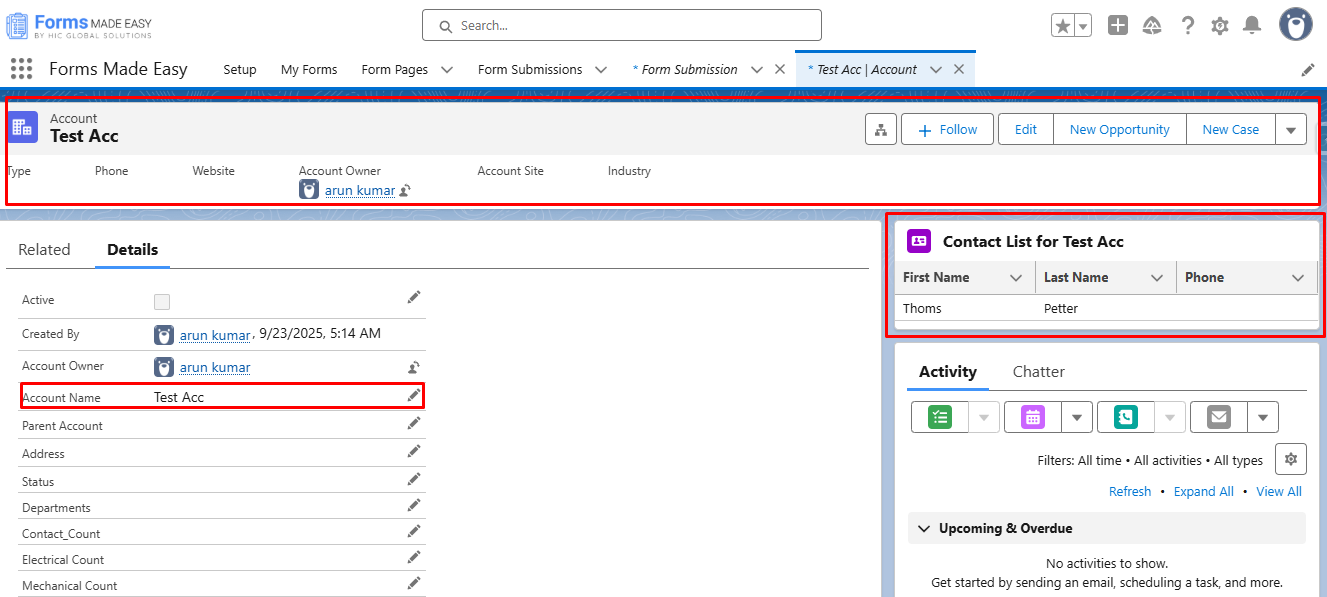1327x597 pixels.
Task: Click the account hierarchy icon
Action: [x=880, y=130]
